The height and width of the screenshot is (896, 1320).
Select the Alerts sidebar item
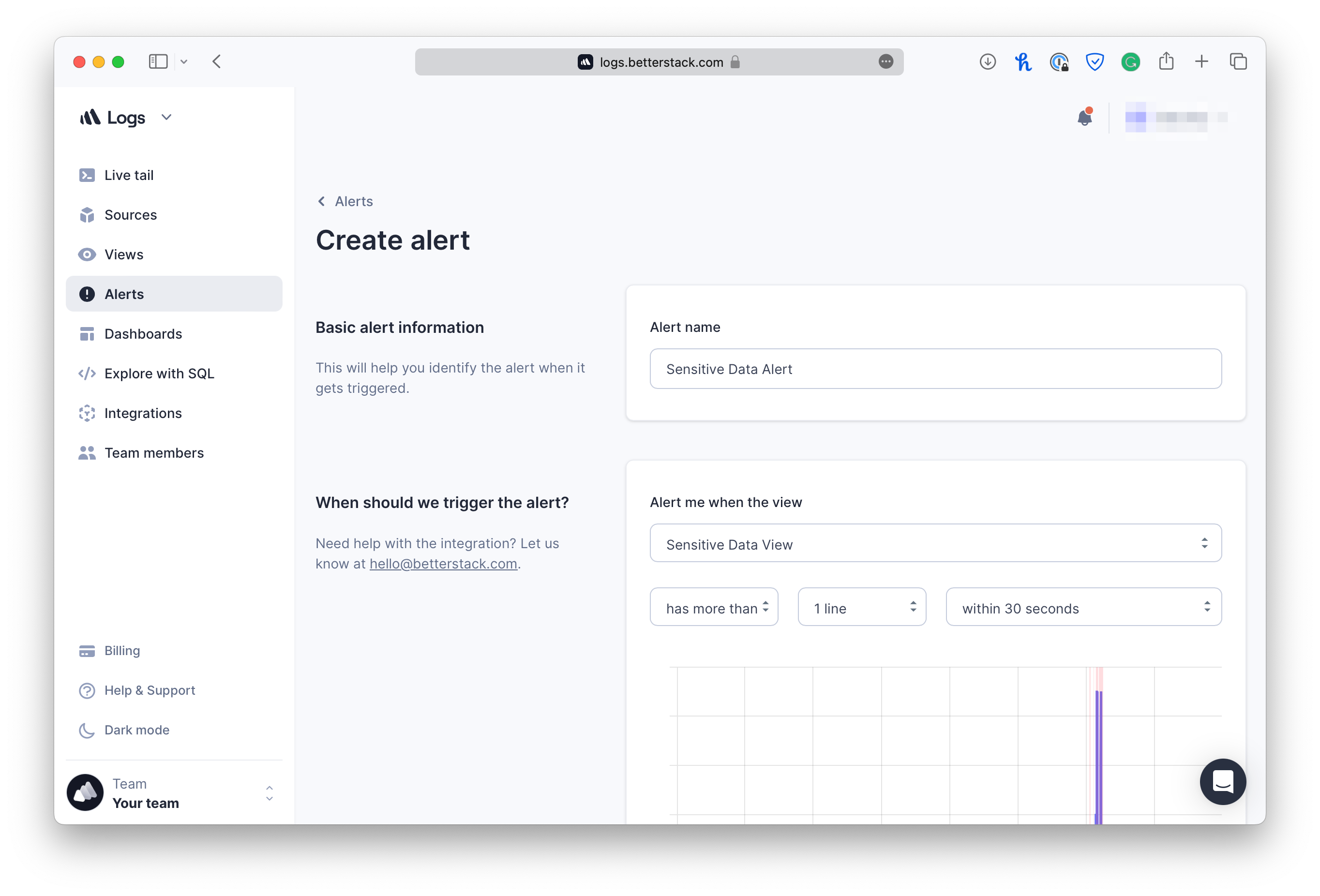tap(174, 294)
